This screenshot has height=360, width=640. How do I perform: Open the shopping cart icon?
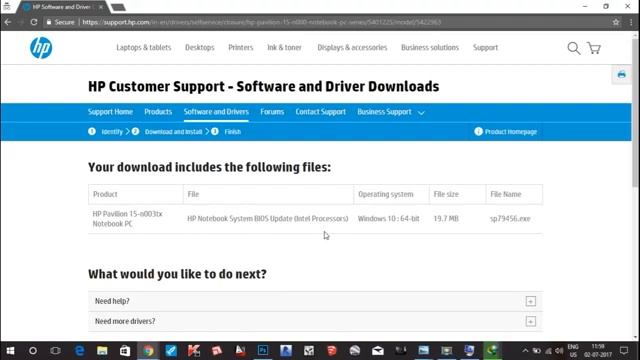click(x=594, y=48)
